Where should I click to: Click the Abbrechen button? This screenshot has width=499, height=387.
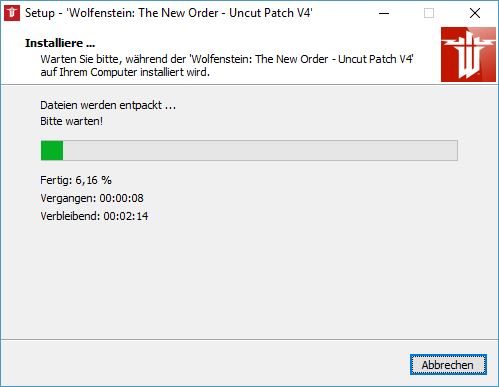click(448, 365)
